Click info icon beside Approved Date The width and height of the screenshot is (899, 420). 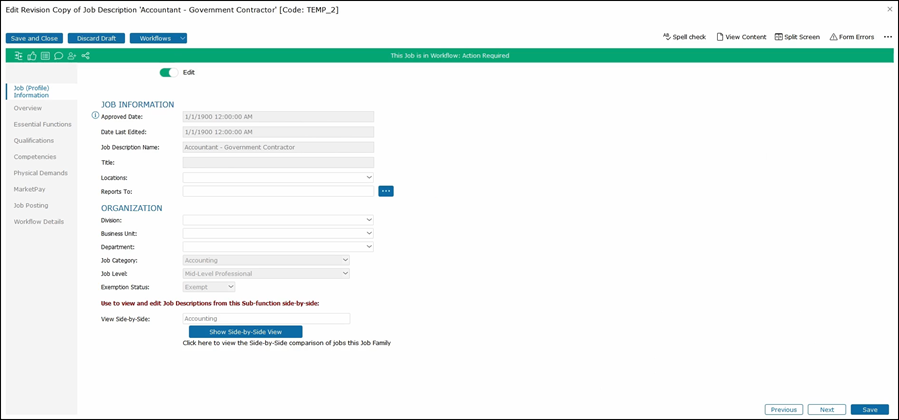(x=95, y=116)
